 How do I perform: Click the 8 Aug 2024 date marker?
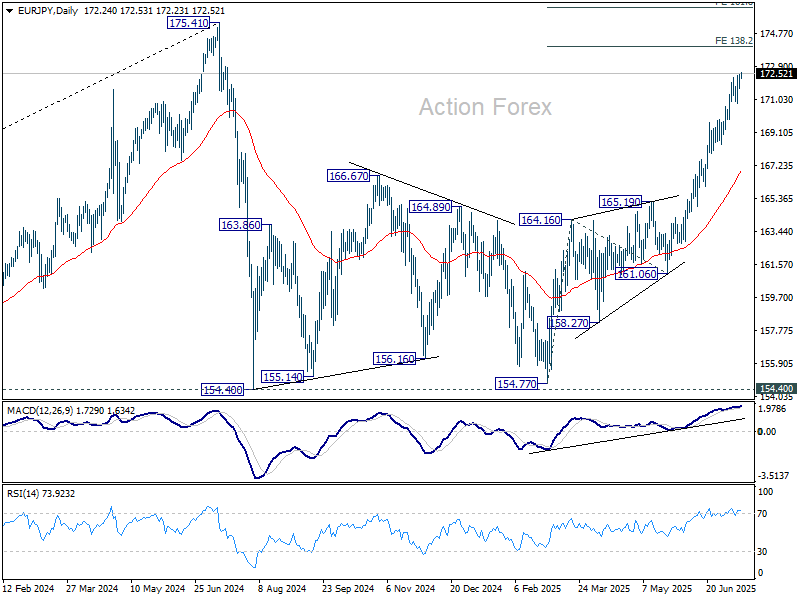click(279, 590)
